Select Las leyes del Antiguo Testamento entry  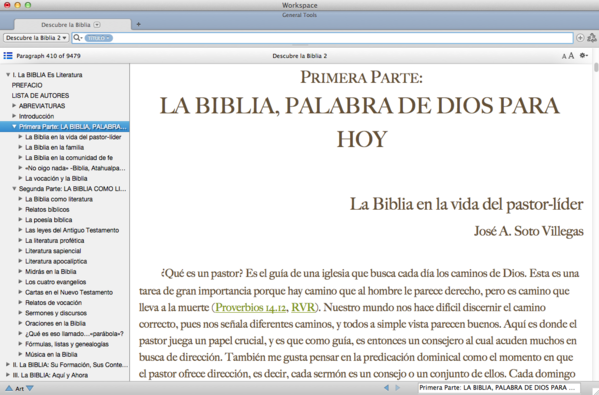(72, 230)
